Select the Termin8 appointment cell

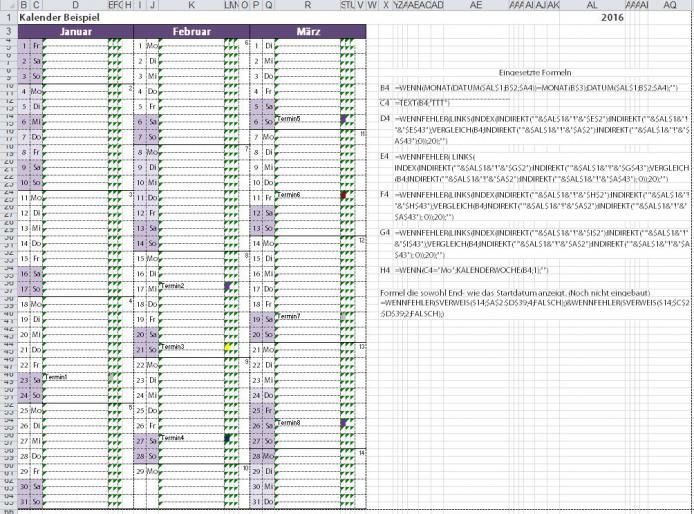point(308,423)
